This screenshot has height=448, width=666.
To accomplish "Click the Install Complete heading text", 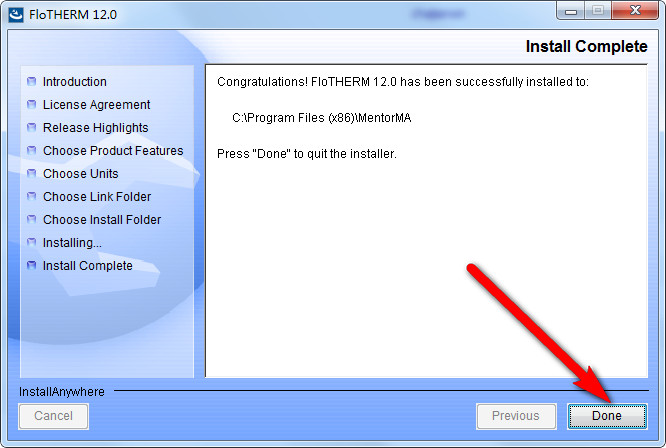I will [587, 46].
